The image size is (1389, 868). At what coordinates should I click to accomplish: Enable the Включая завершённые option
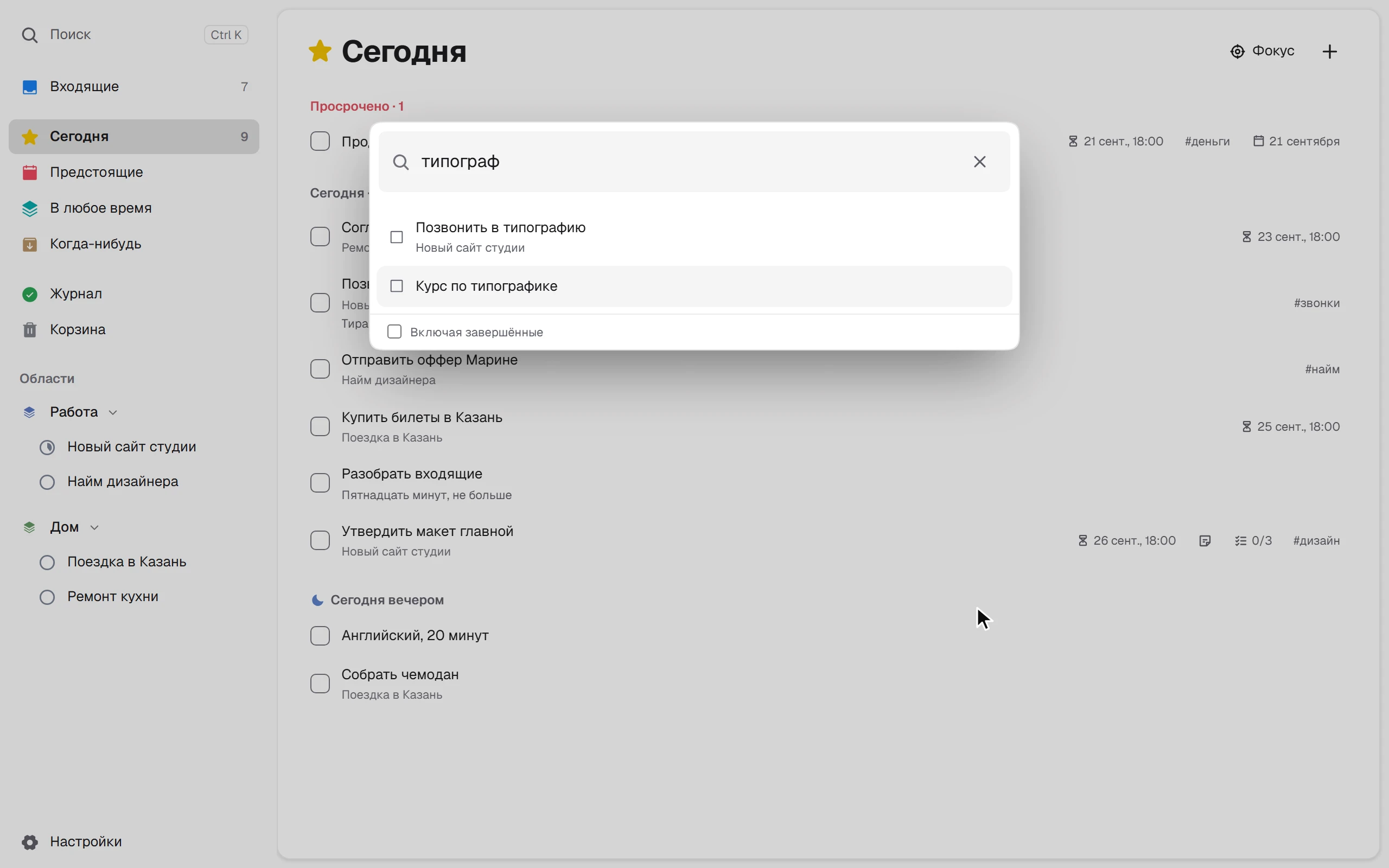394,332
